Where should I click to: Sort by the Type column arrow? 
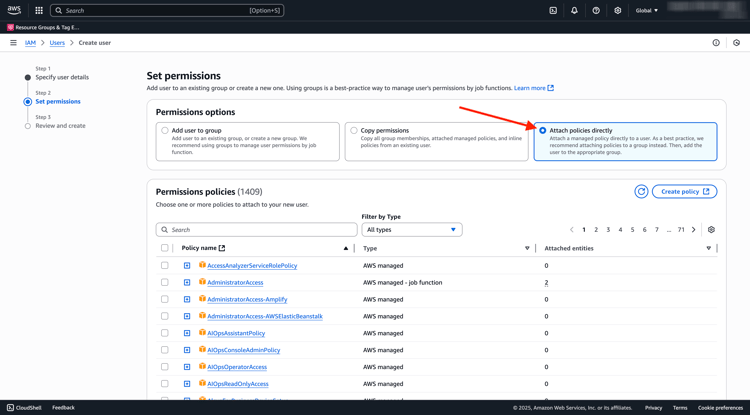(527, 248)
